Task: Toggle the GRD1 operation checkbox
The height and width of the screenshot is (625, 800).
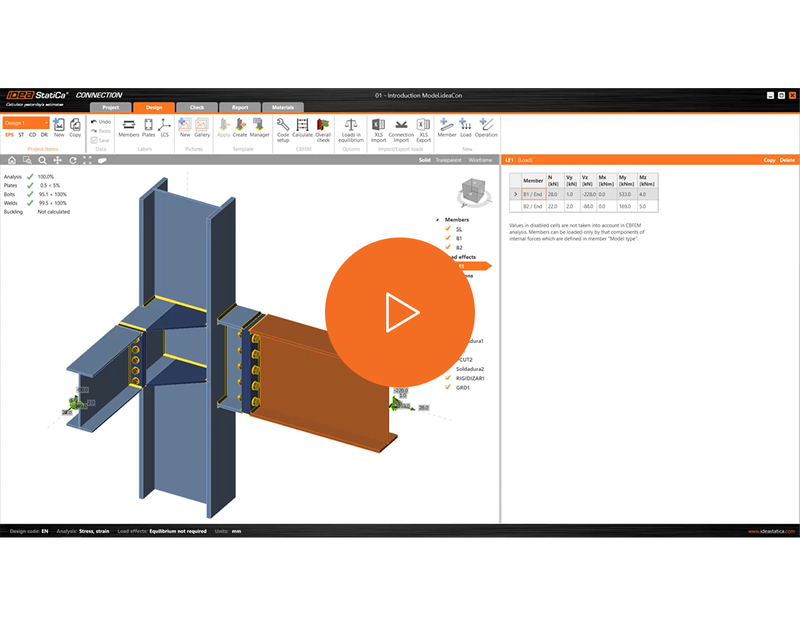Action: 448,387
